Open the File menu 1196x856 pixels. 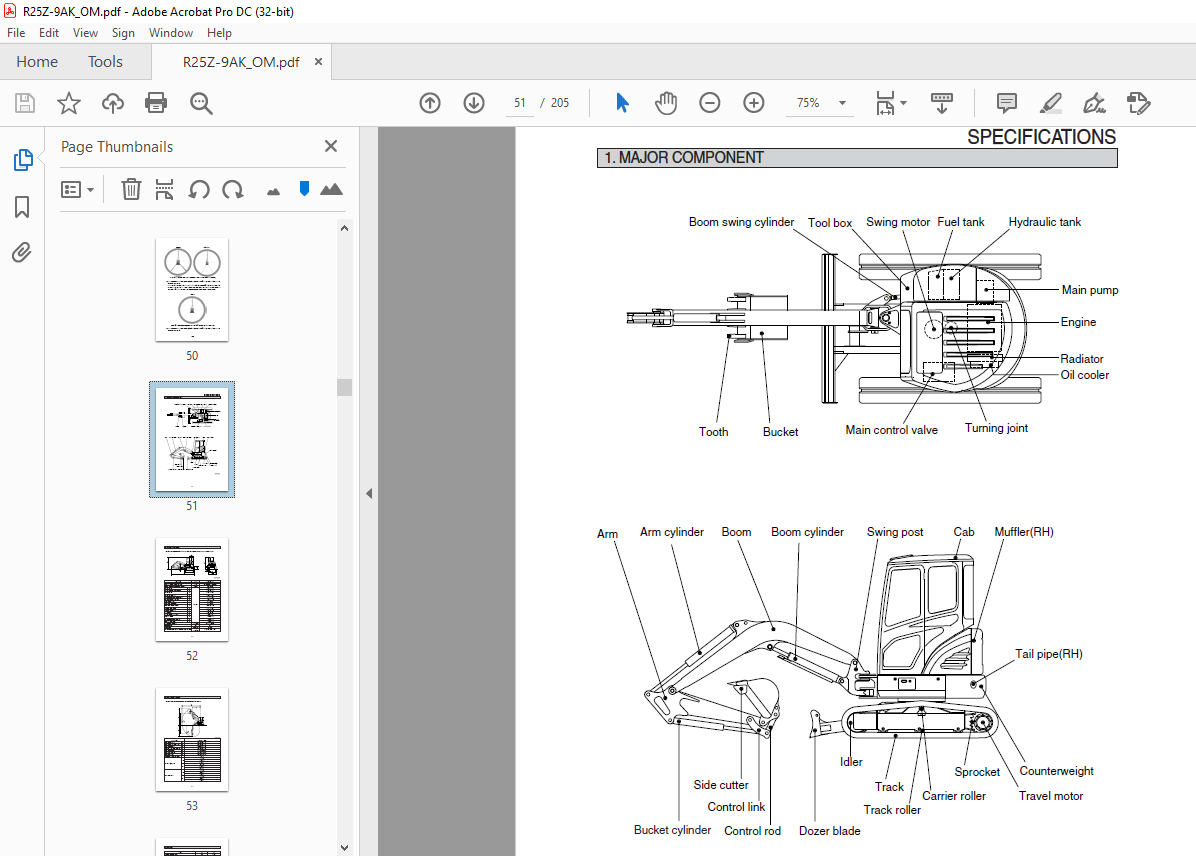point(16,33)
